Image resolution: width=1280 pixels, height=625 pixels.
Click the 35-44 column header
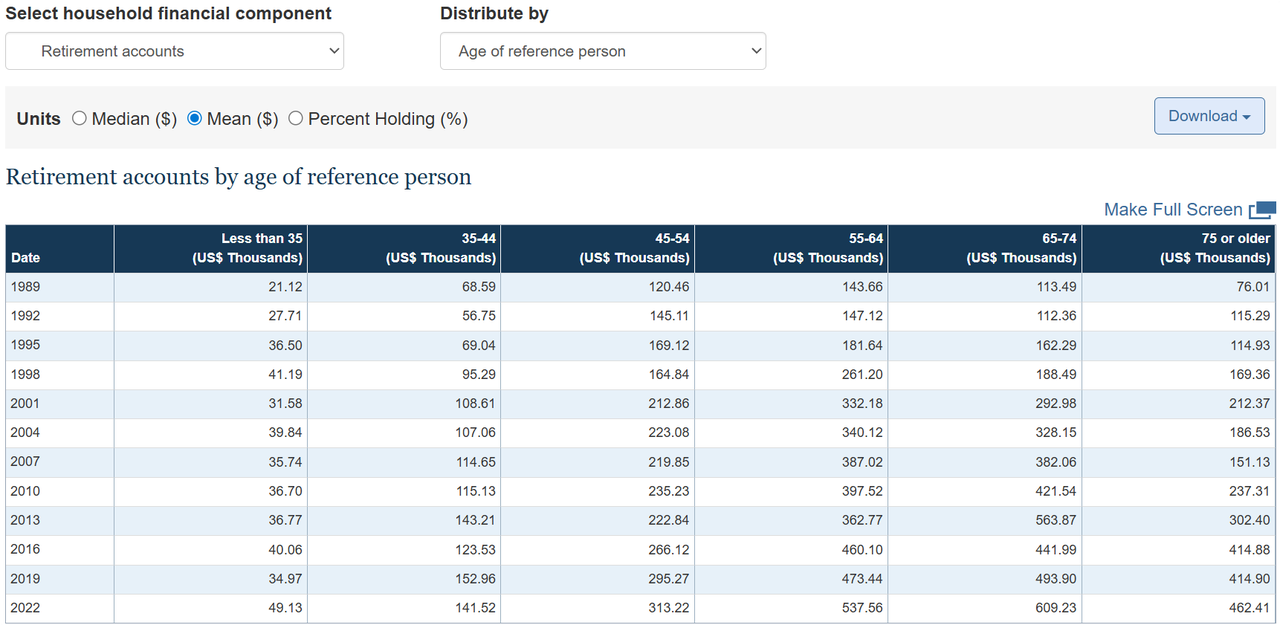tap(441, 248)
